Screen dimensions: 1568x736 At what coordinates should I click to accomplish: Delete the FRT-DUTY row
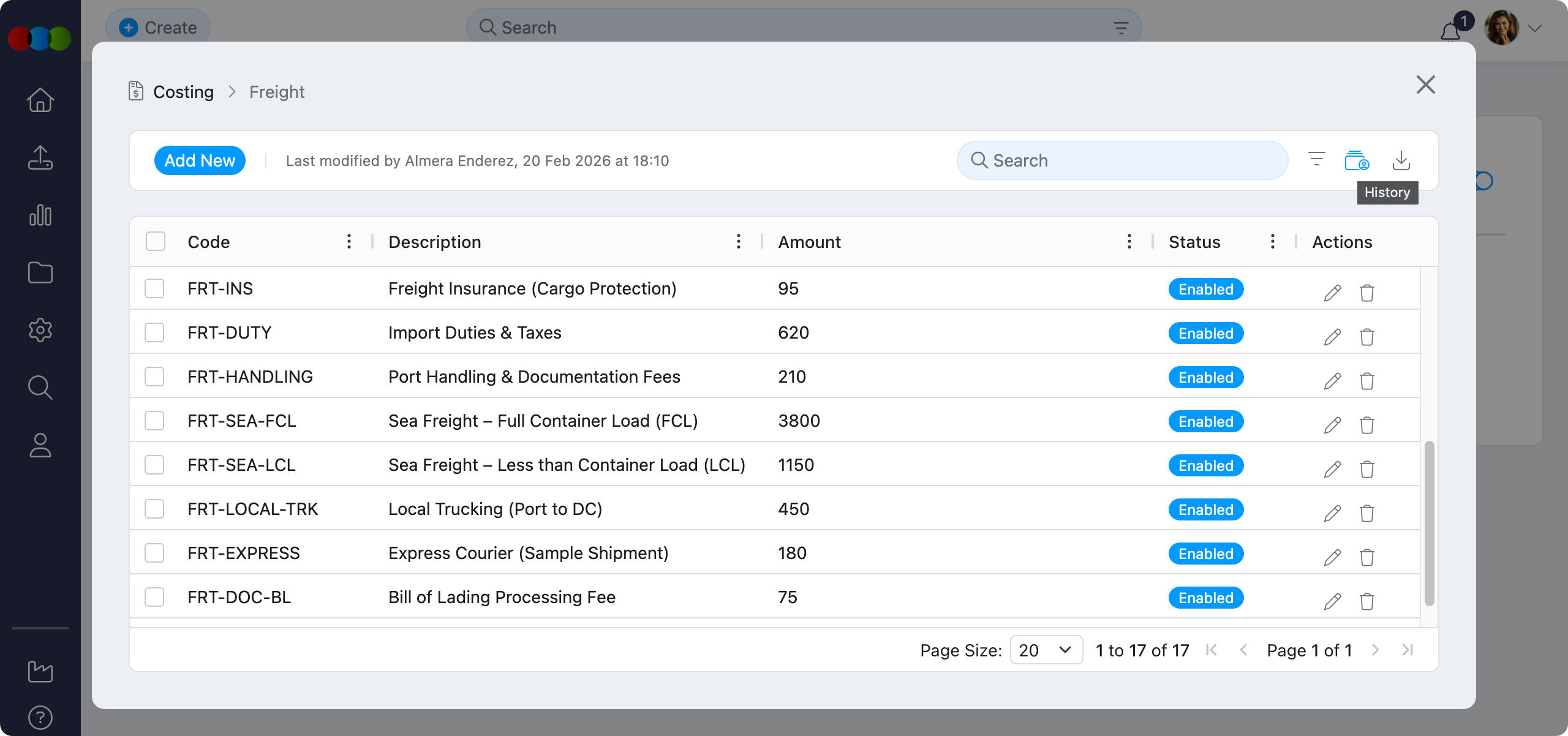coord(1366,337)
